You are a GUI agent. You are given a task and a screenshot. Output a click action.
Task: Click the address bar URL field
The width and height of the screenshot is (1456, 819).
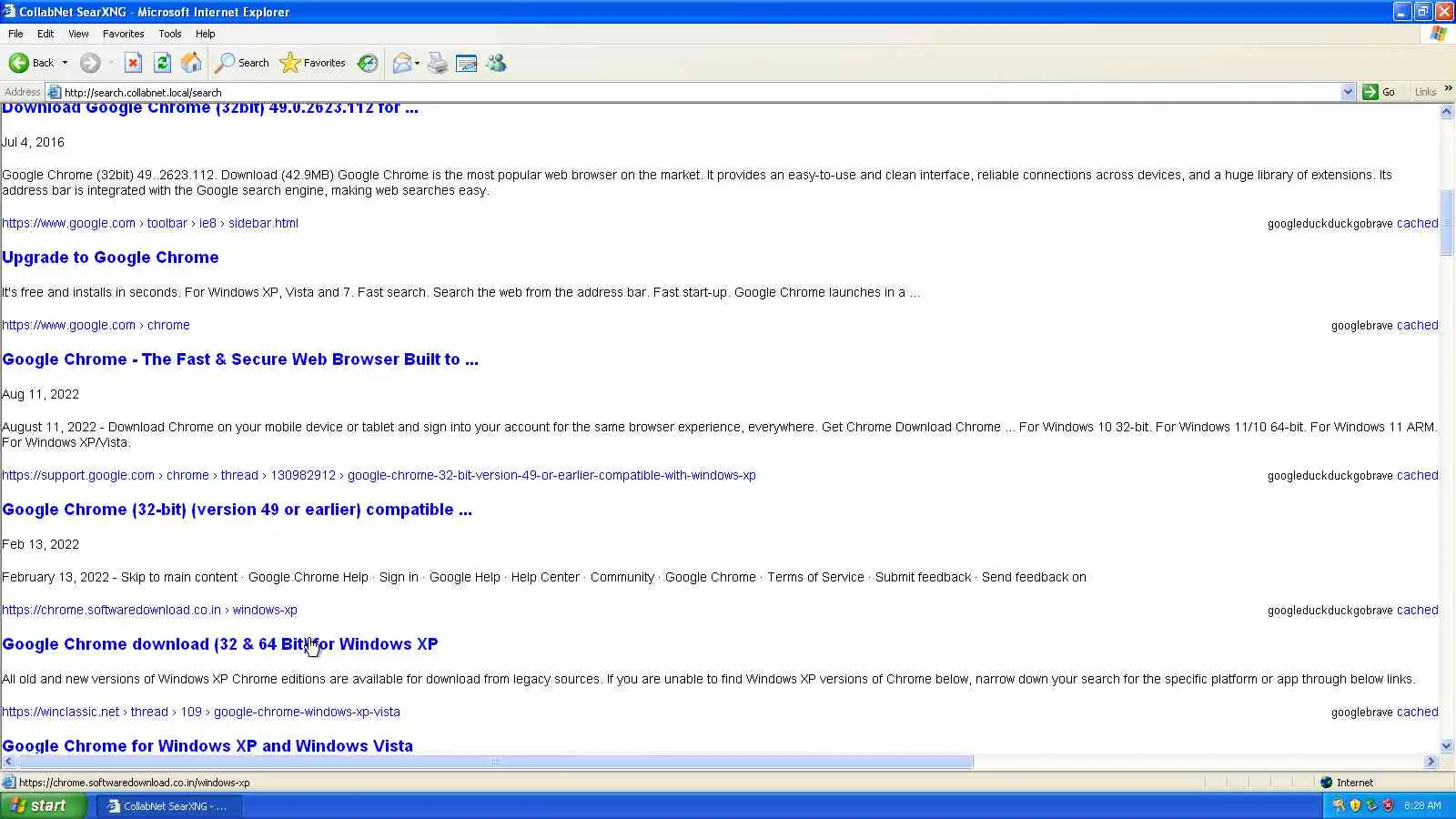point(701,92)
